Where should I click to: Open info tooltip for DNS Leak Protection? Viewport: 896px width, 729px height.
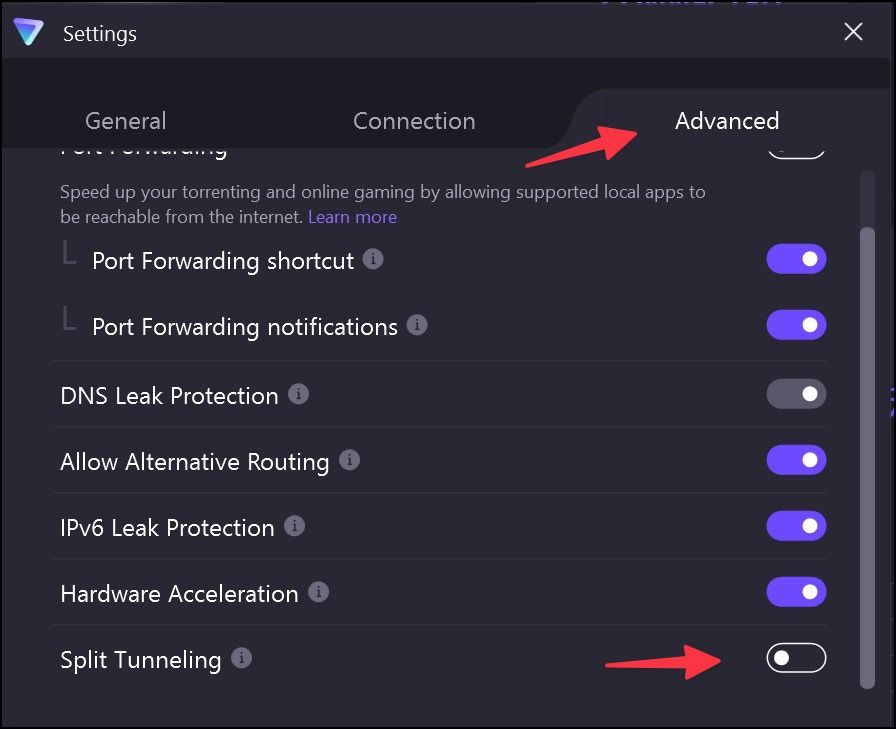pyautogui.click(x=297, y=394)
